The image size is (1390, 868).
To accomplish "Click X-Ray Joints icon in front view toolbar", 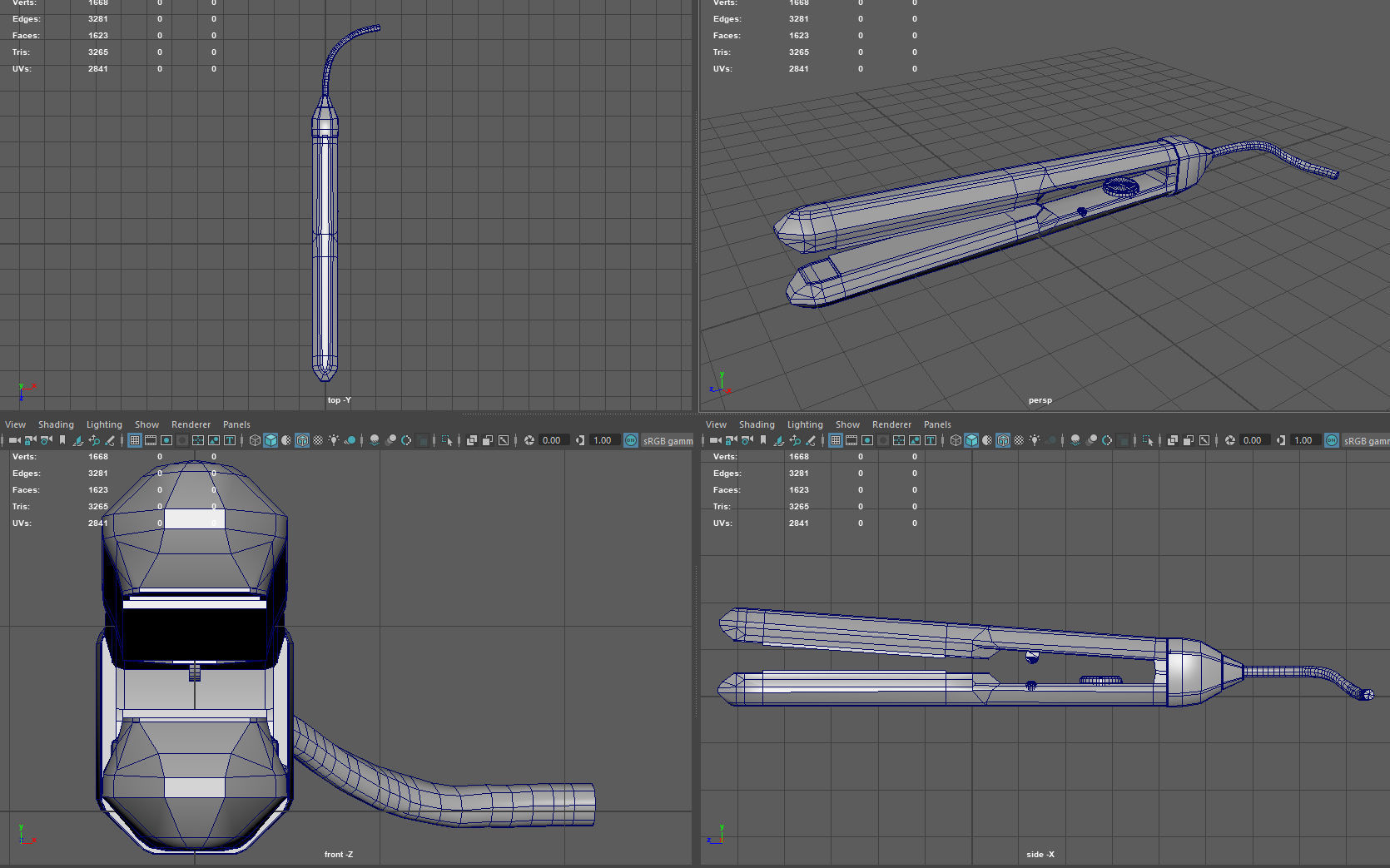I will tap(504, 440).
